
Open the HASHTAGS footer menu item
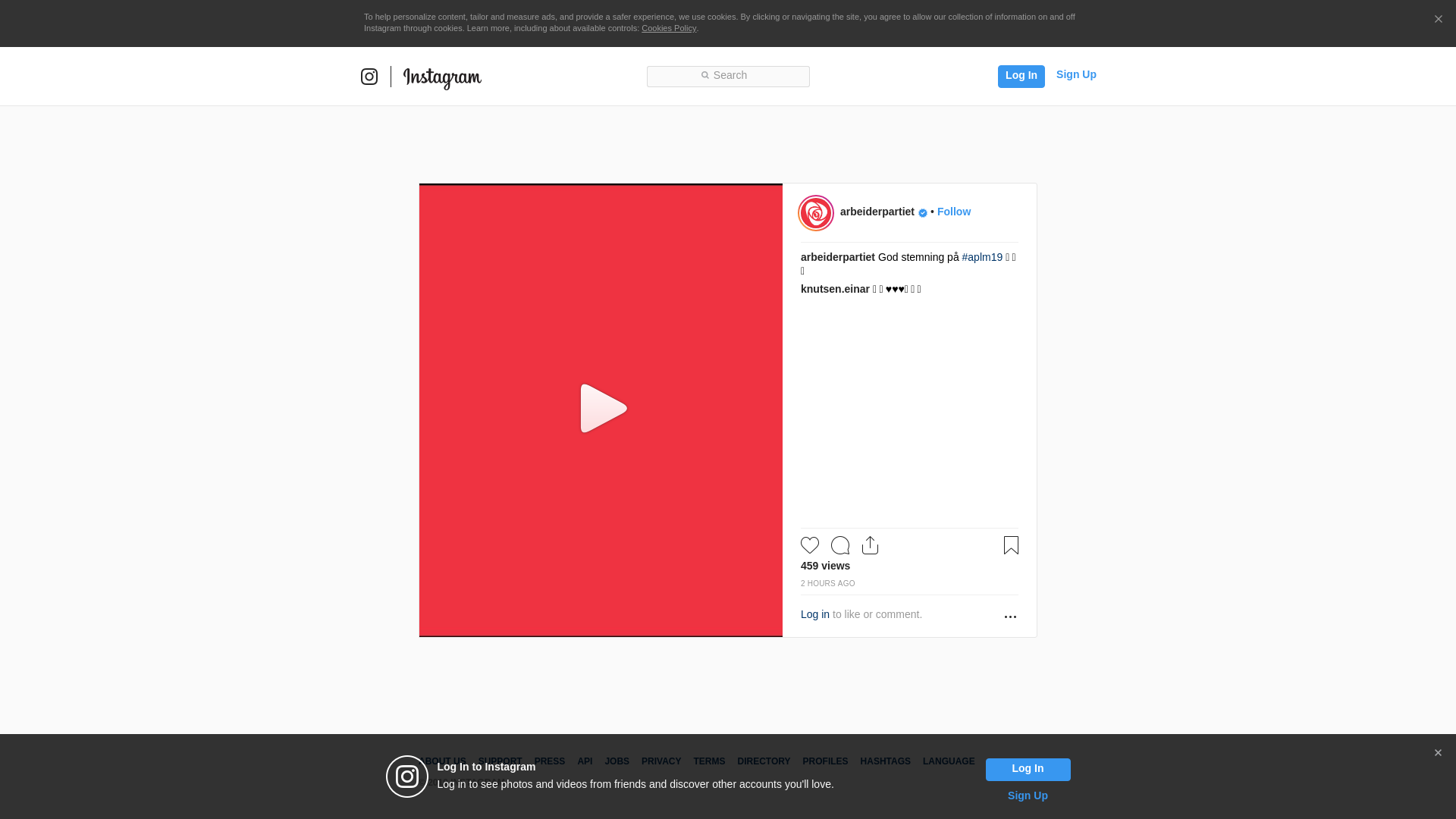tap(885, 761)
